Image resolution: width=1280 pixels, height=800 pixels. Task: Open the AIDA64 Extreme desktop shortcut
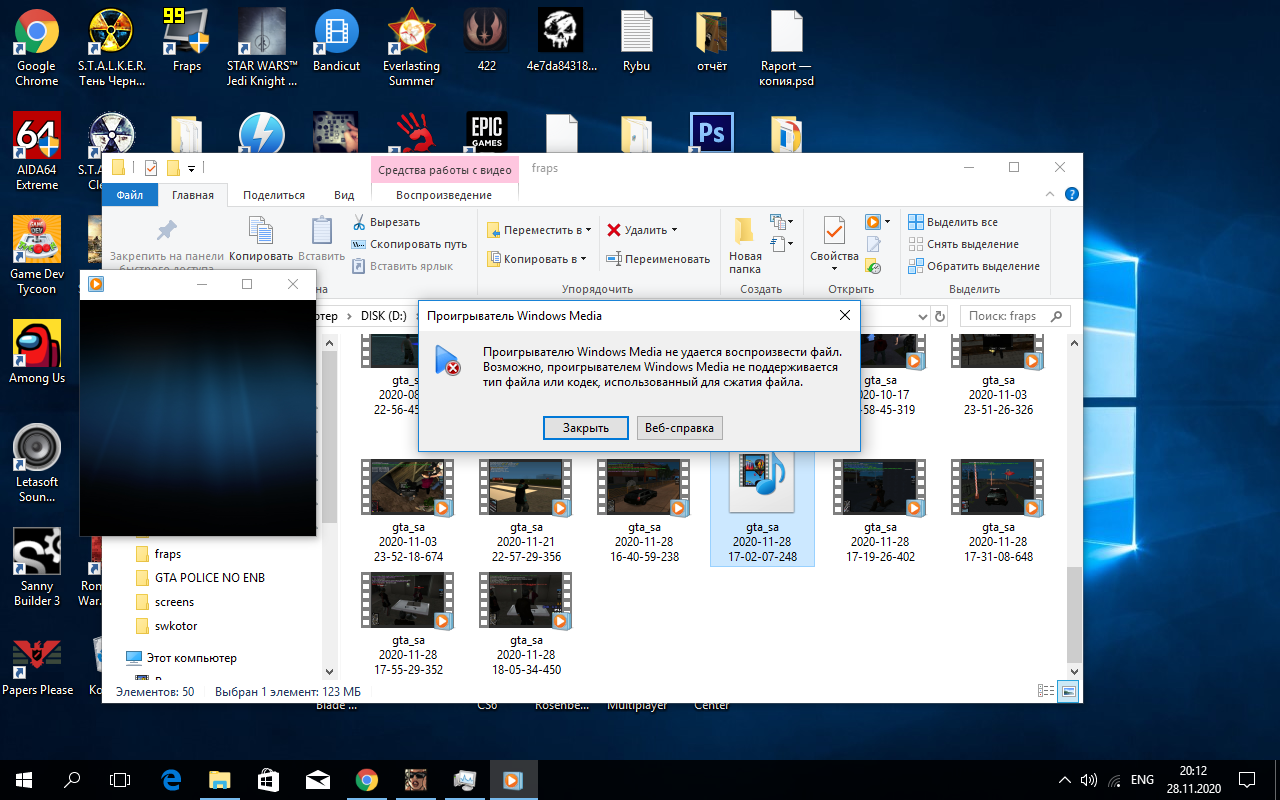37,151
